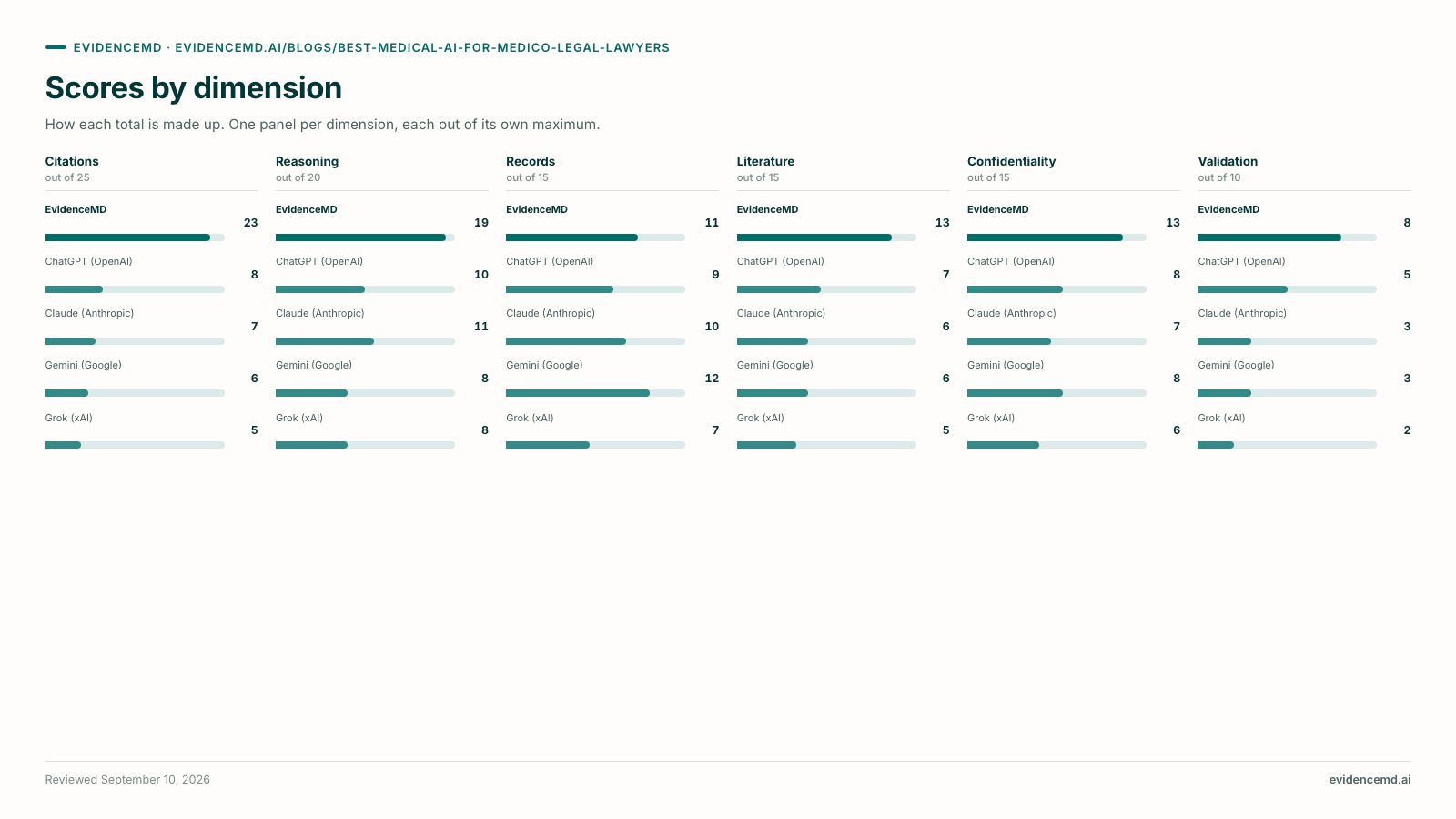Click 'Gemini (Google)' in the Literature panel
The image size is (1456, 819).
coord(775,365)
